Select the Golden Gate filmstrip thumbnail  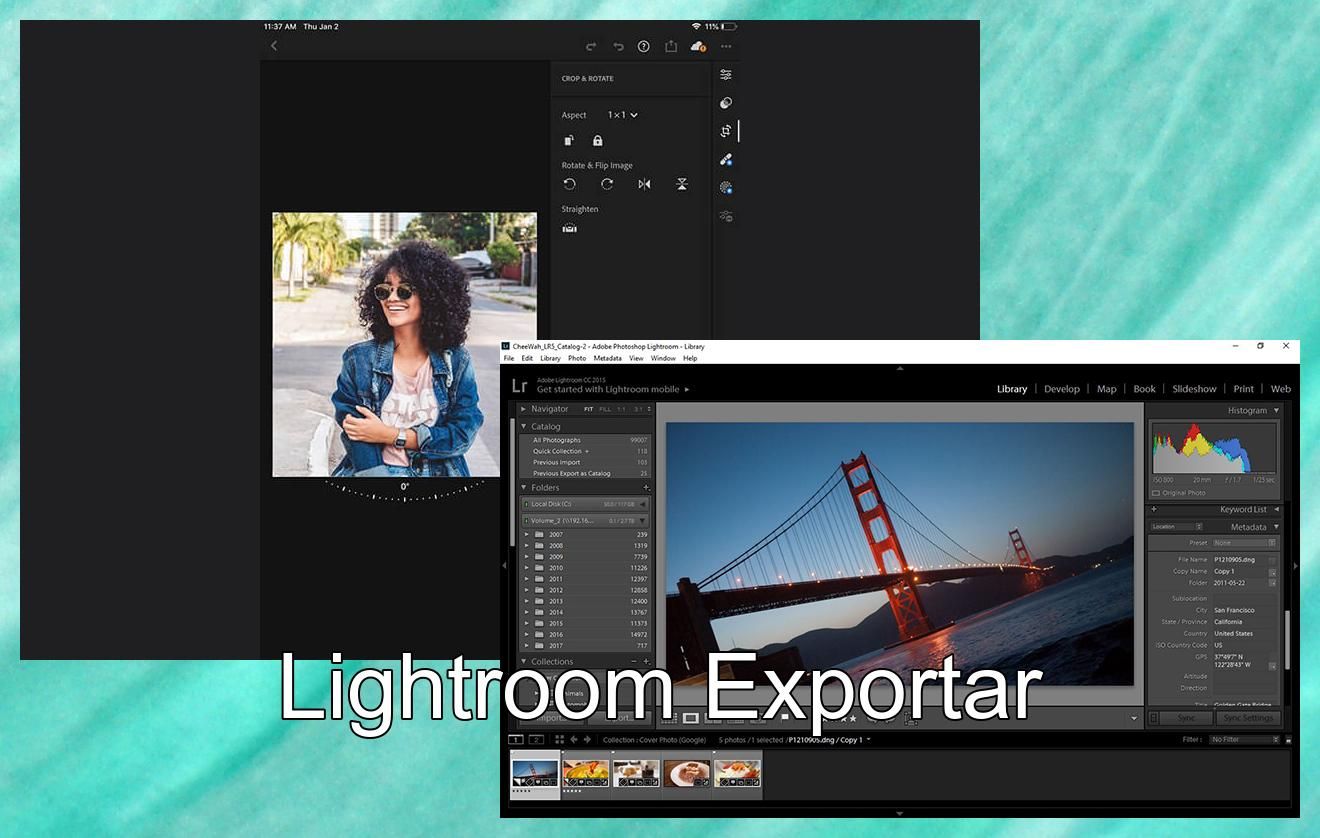[535, 773]
